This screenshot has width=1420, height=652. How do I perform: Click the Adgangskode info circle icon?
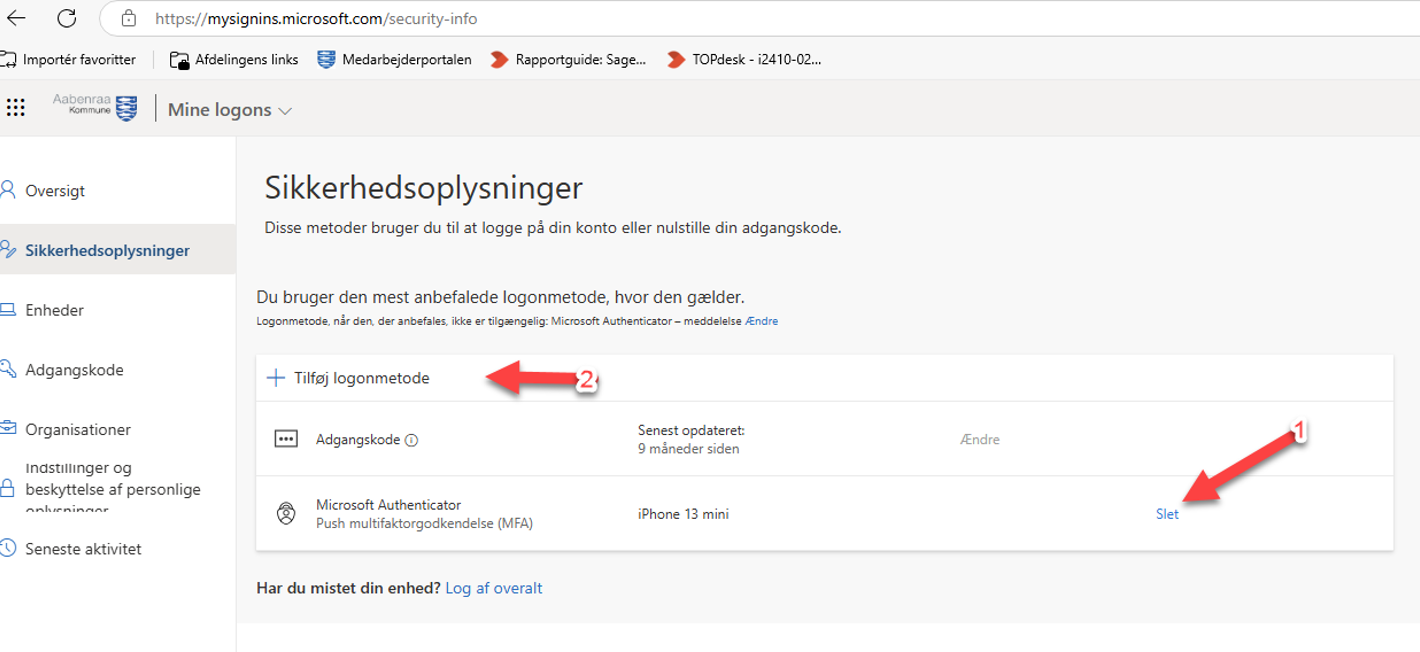pyautogui.click(x=412, y=440)
